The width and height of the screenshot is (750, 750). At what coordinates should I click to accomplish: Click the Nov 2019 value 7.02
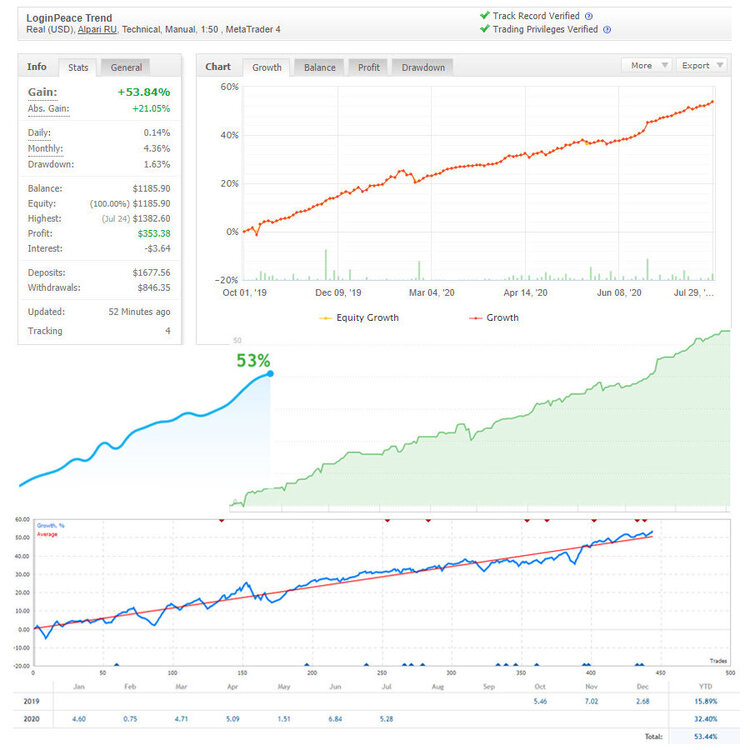[x=591, y=702]
